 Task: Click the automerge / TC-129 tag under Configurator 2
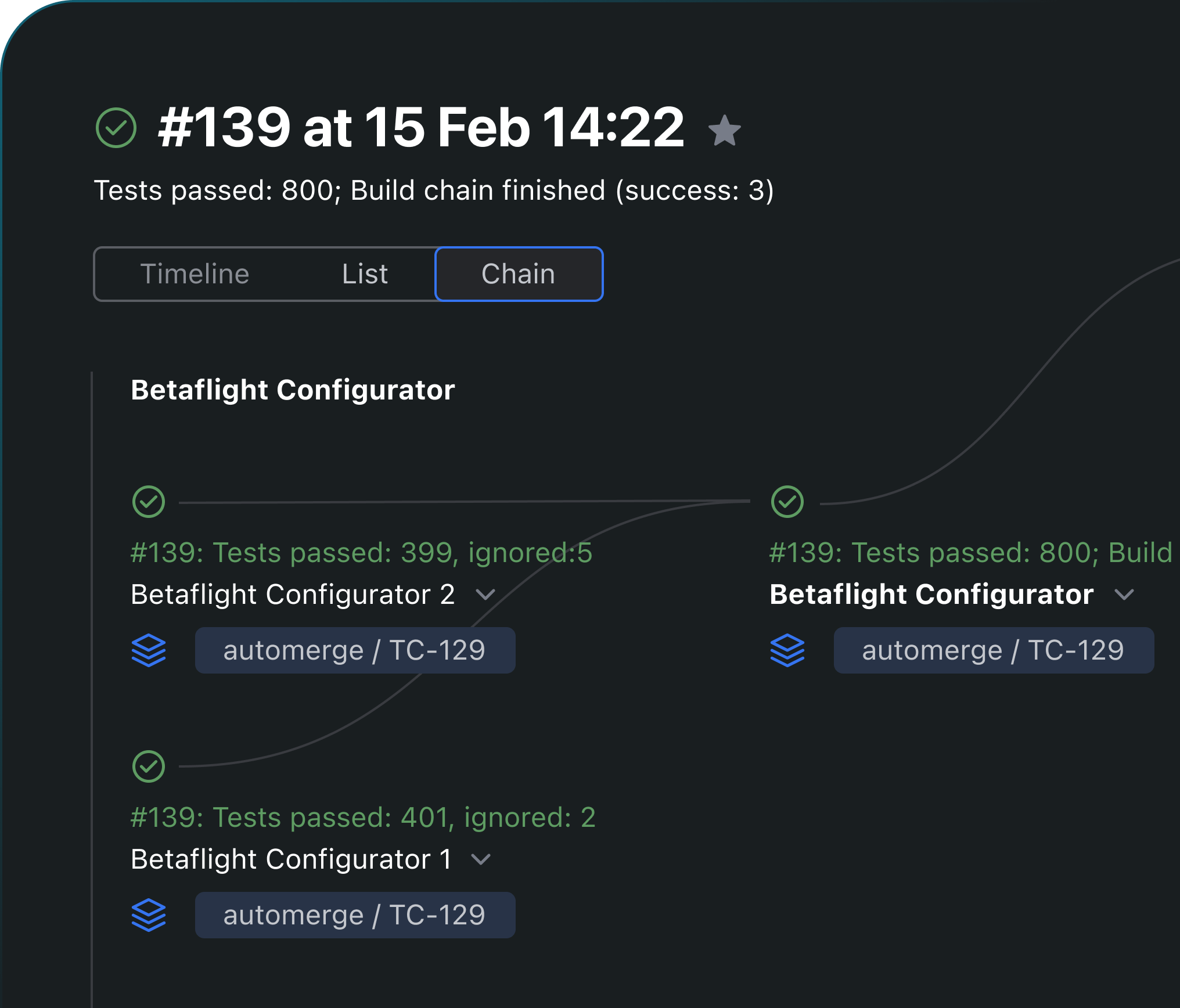point(355,650)
